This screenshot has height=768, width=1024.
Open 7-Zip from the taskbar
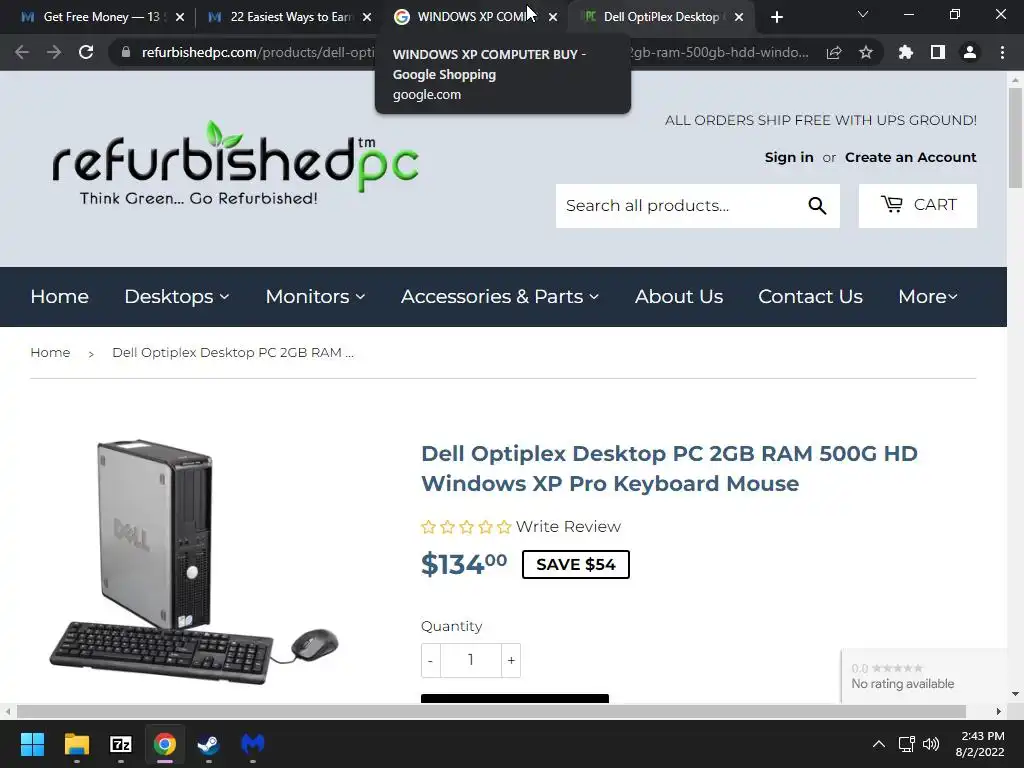click(121, 744)
